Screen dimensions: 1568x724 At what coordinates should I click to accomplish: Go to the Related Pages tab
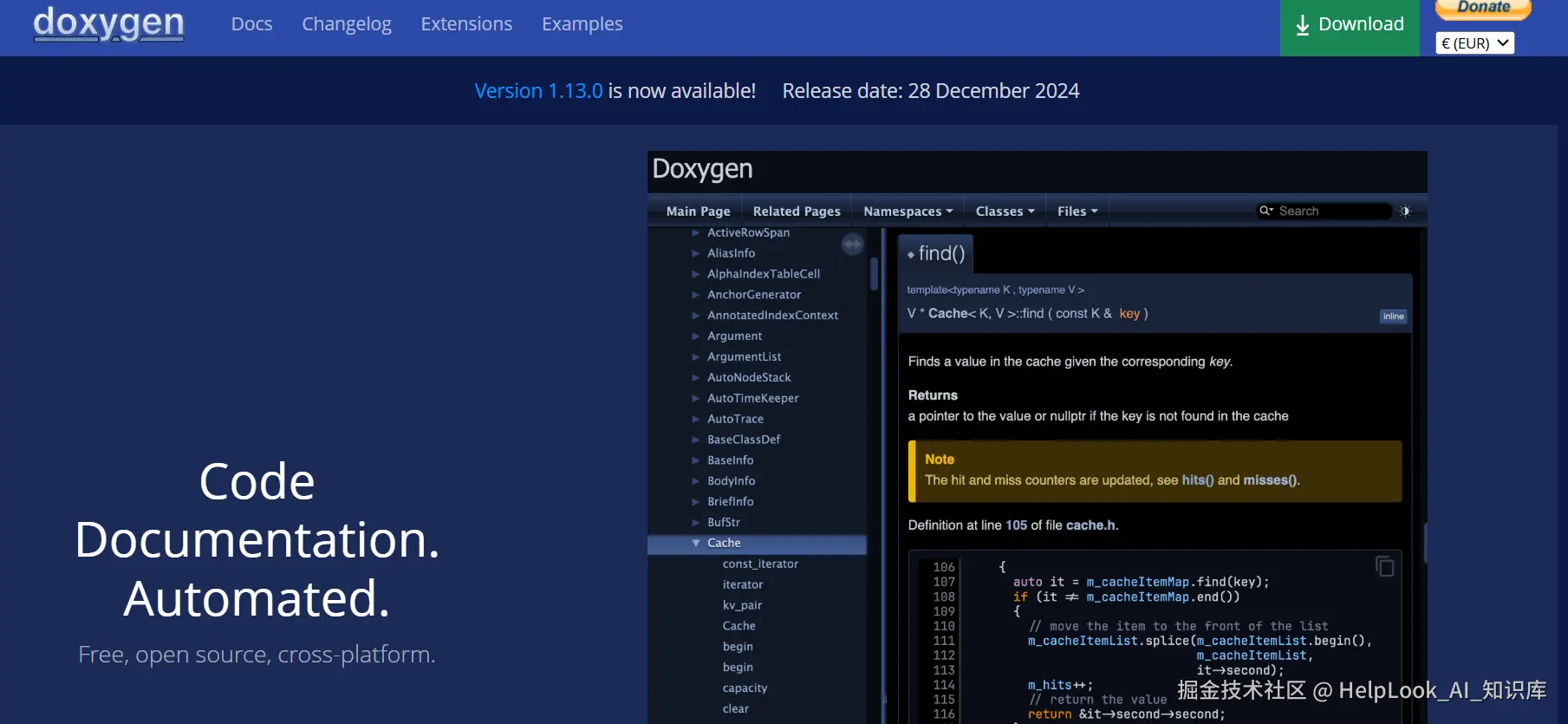pos(796,212)
